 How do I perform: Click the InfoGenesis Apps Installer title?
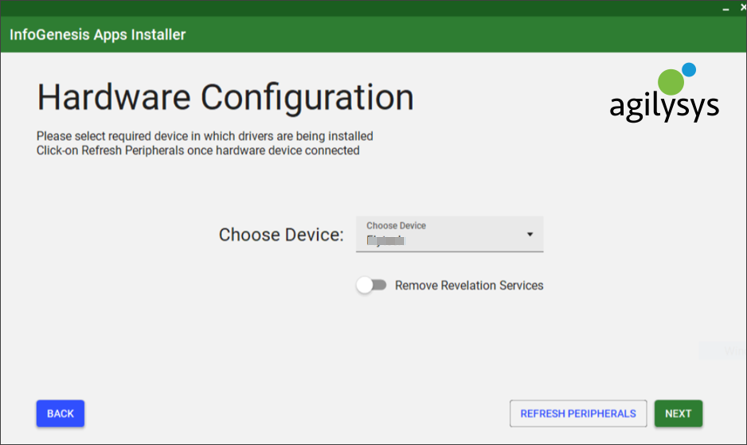(98, 35)
